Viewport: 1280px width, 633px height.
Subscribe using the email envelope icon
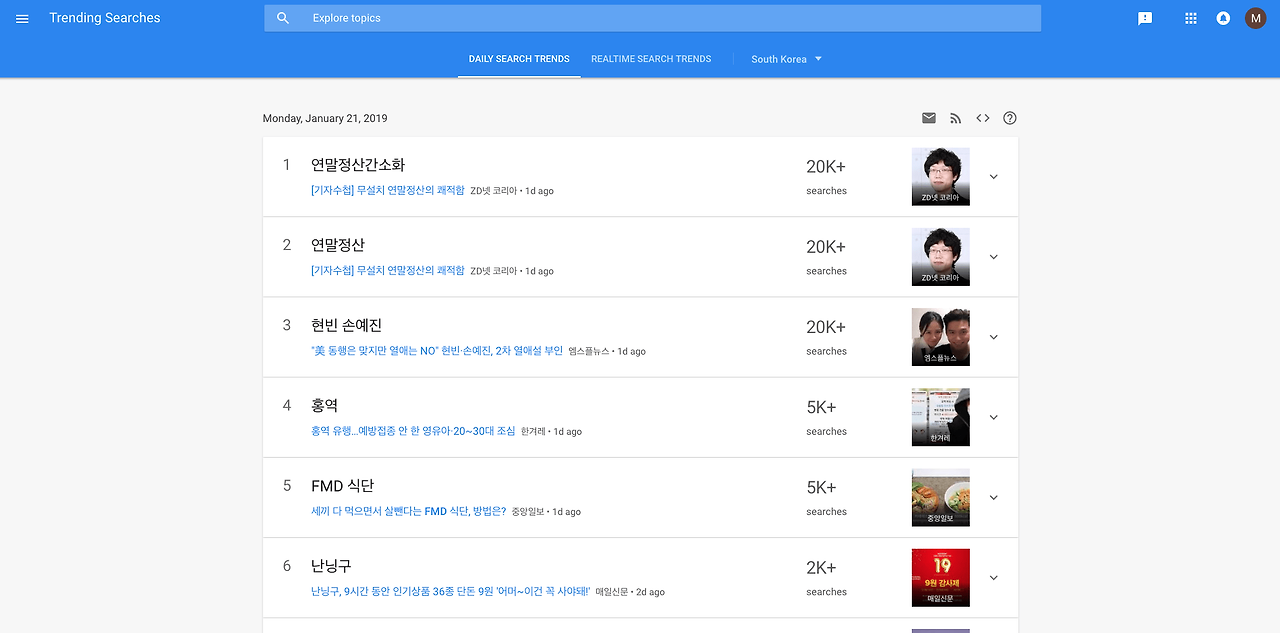928,117
